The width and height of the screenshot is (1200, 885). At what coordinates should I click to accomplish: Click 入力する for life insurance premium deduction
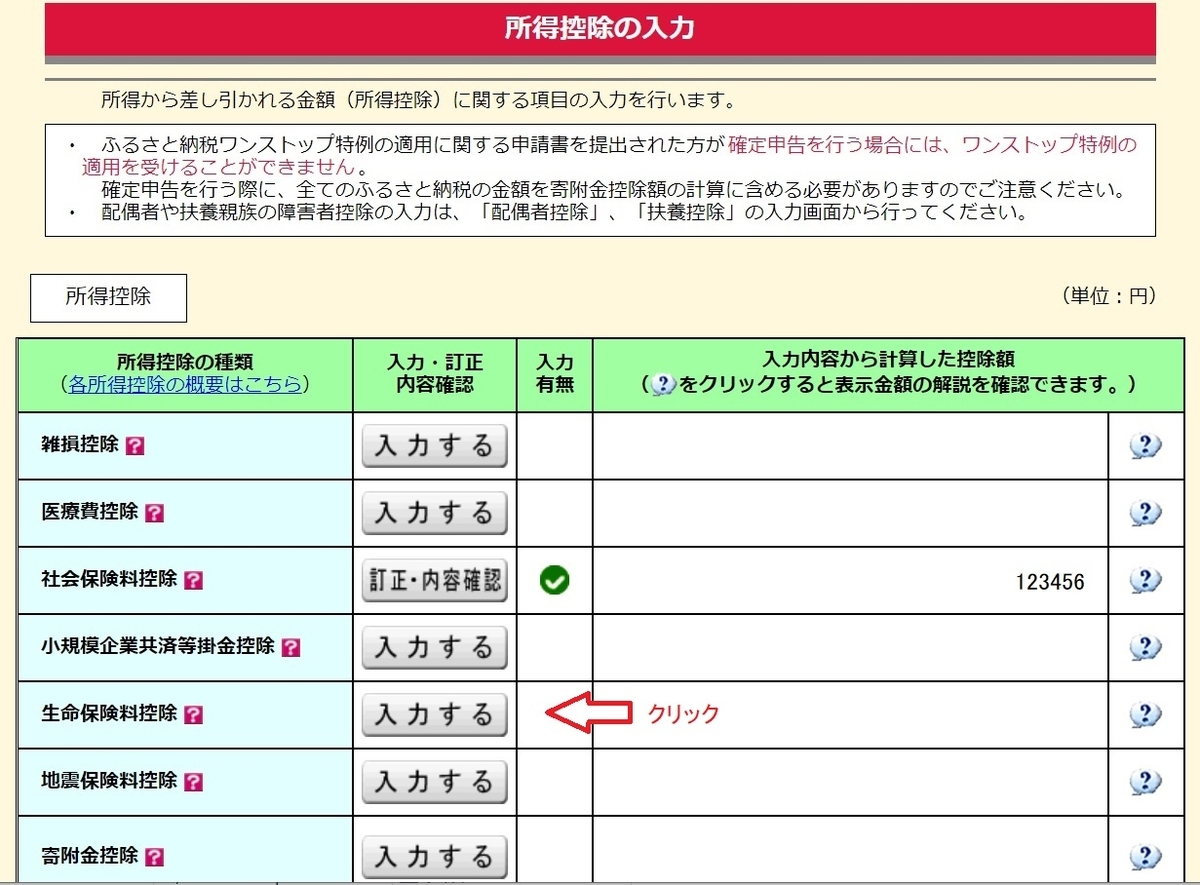pyautogui.click(x=434, y=714)
